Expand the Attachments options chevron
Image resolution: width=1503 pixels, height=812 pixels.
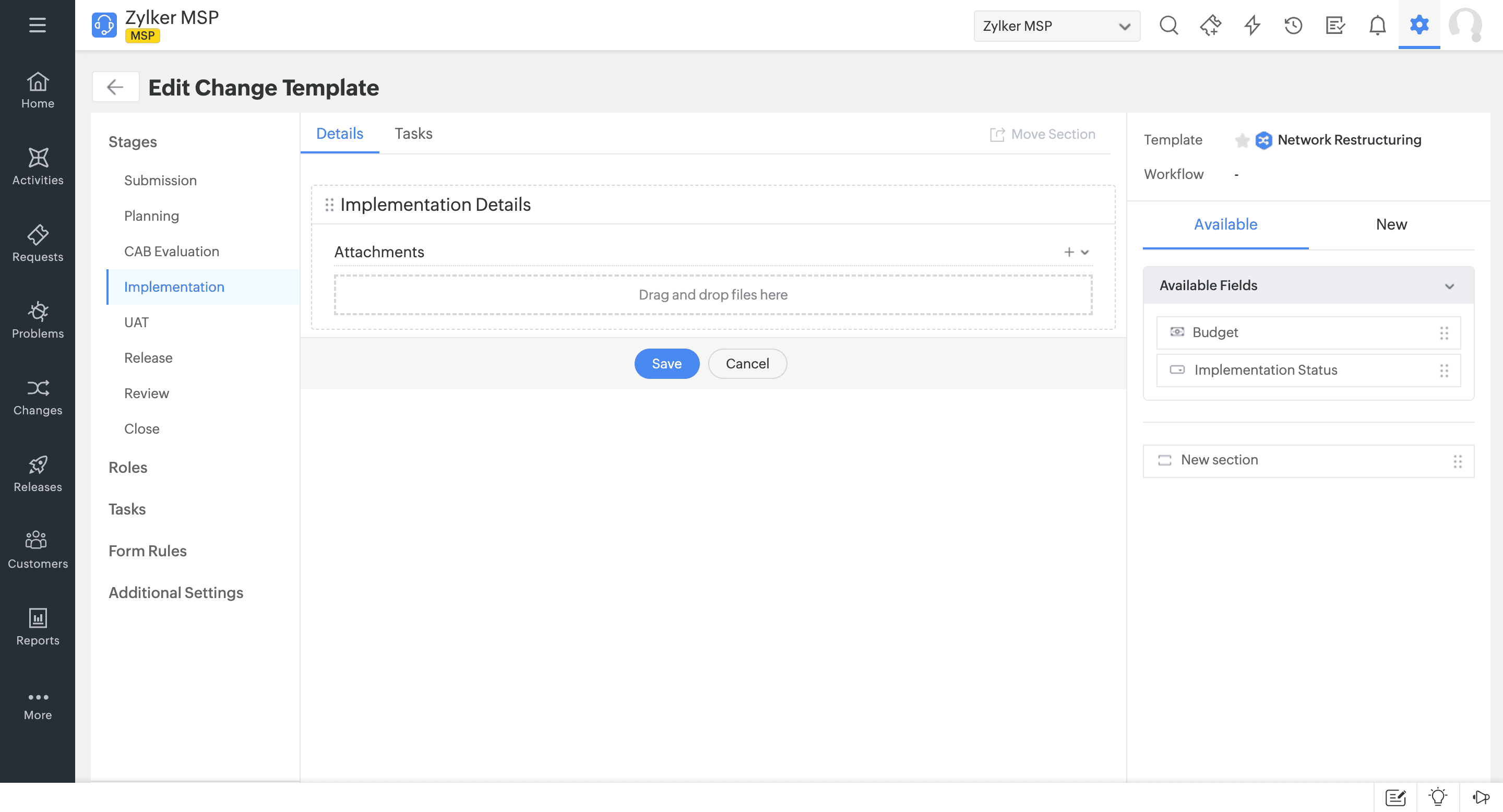click(1084, 252)
